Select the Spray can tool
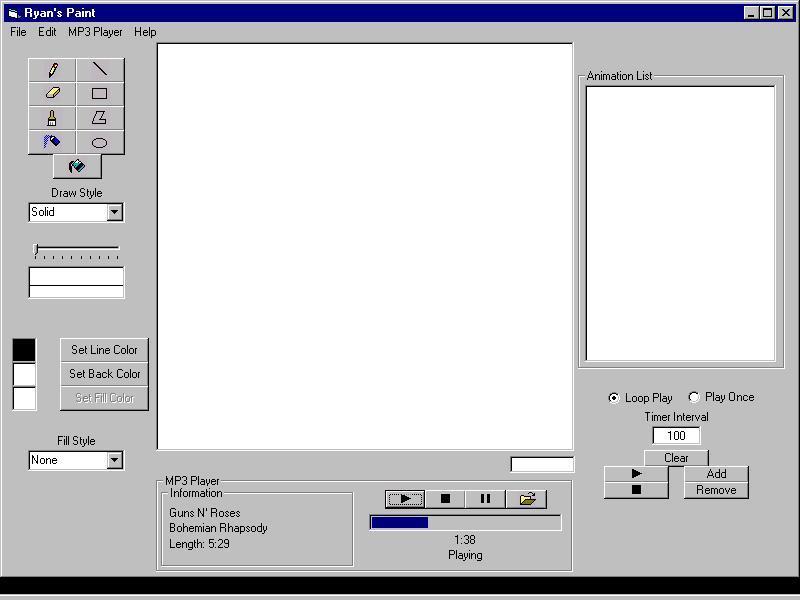This screenshot has height=600, width=800. [x=52, y=142]
